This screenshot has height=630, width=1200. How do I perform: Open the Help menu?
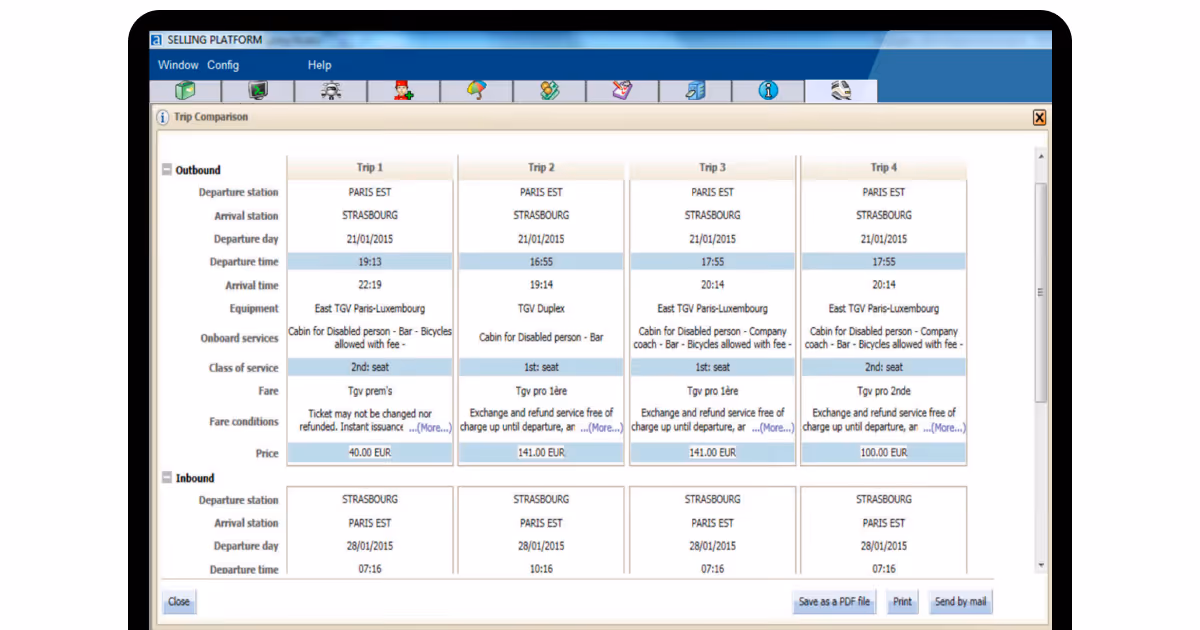(319, 65)
